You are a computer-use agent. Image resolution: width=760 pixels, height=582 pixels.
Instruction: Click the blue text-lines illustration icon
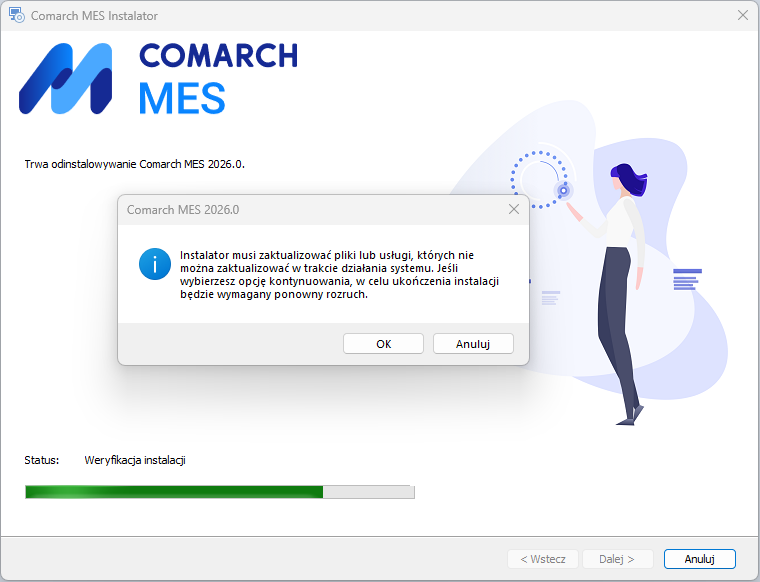[687, 279]
